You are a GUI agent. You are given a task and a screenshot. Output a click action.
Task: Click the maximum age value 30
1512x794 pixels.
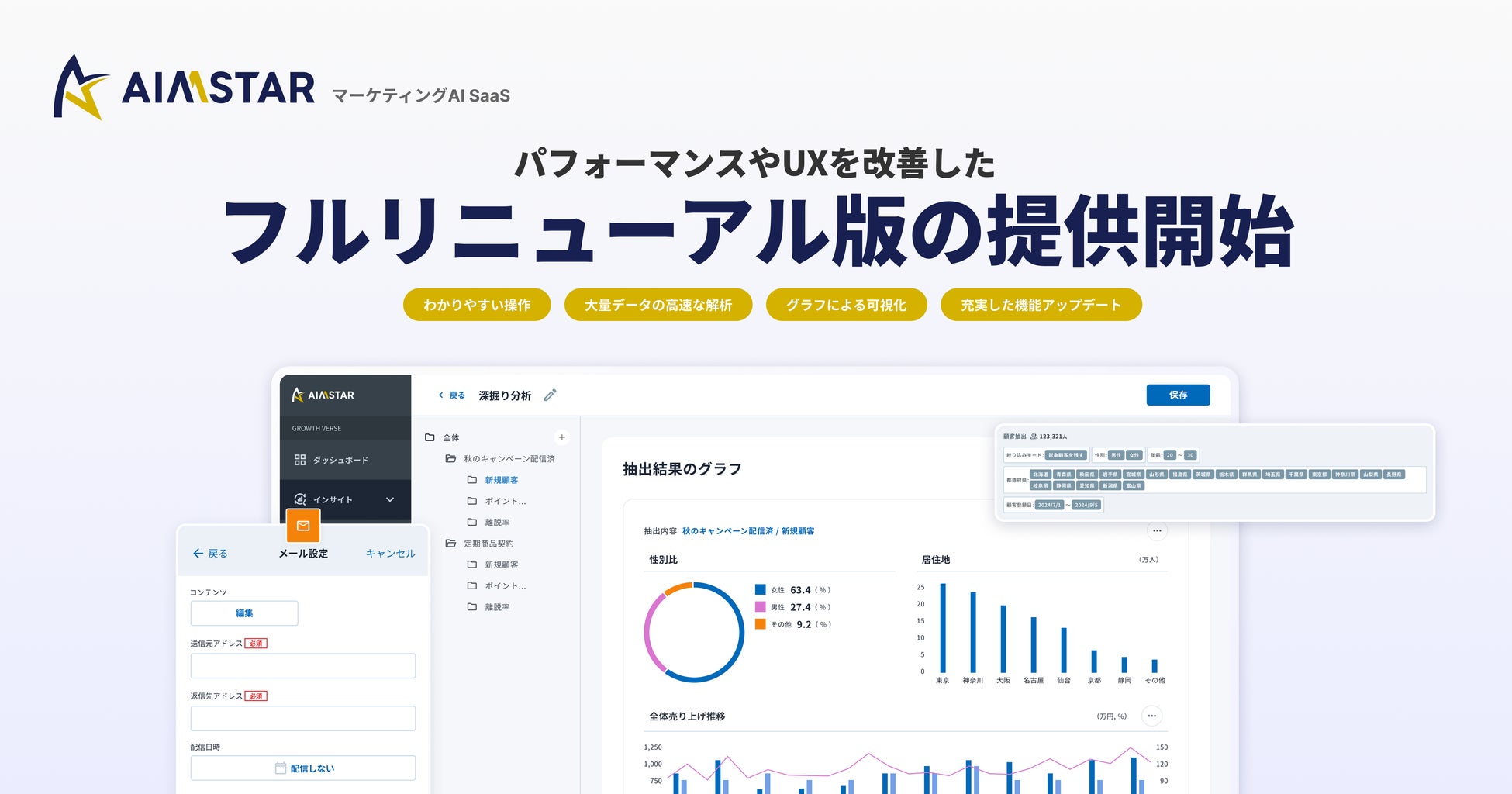1190,455
